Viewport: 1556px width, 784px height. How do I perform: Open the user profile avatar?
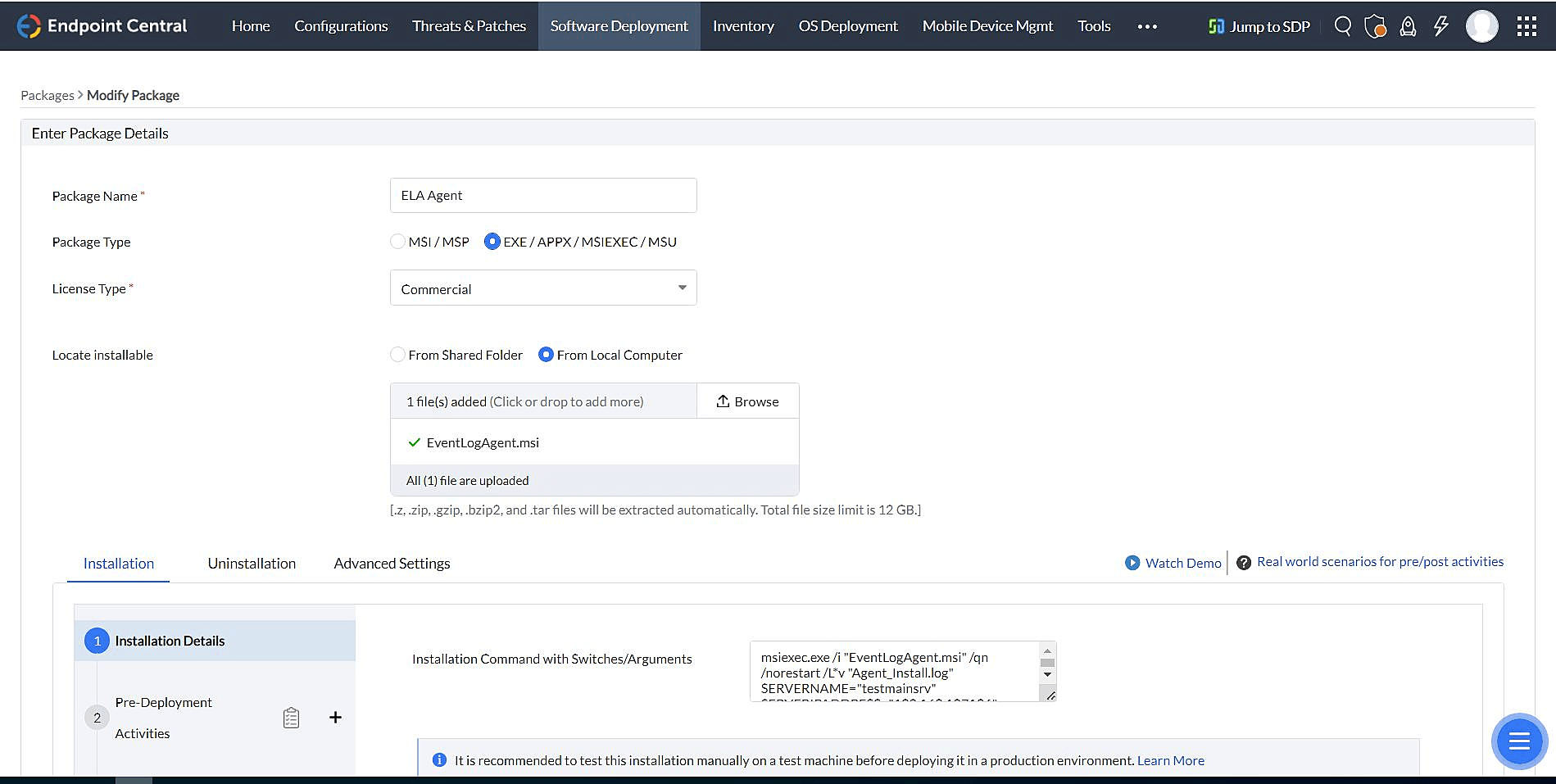coord(1481,26)
